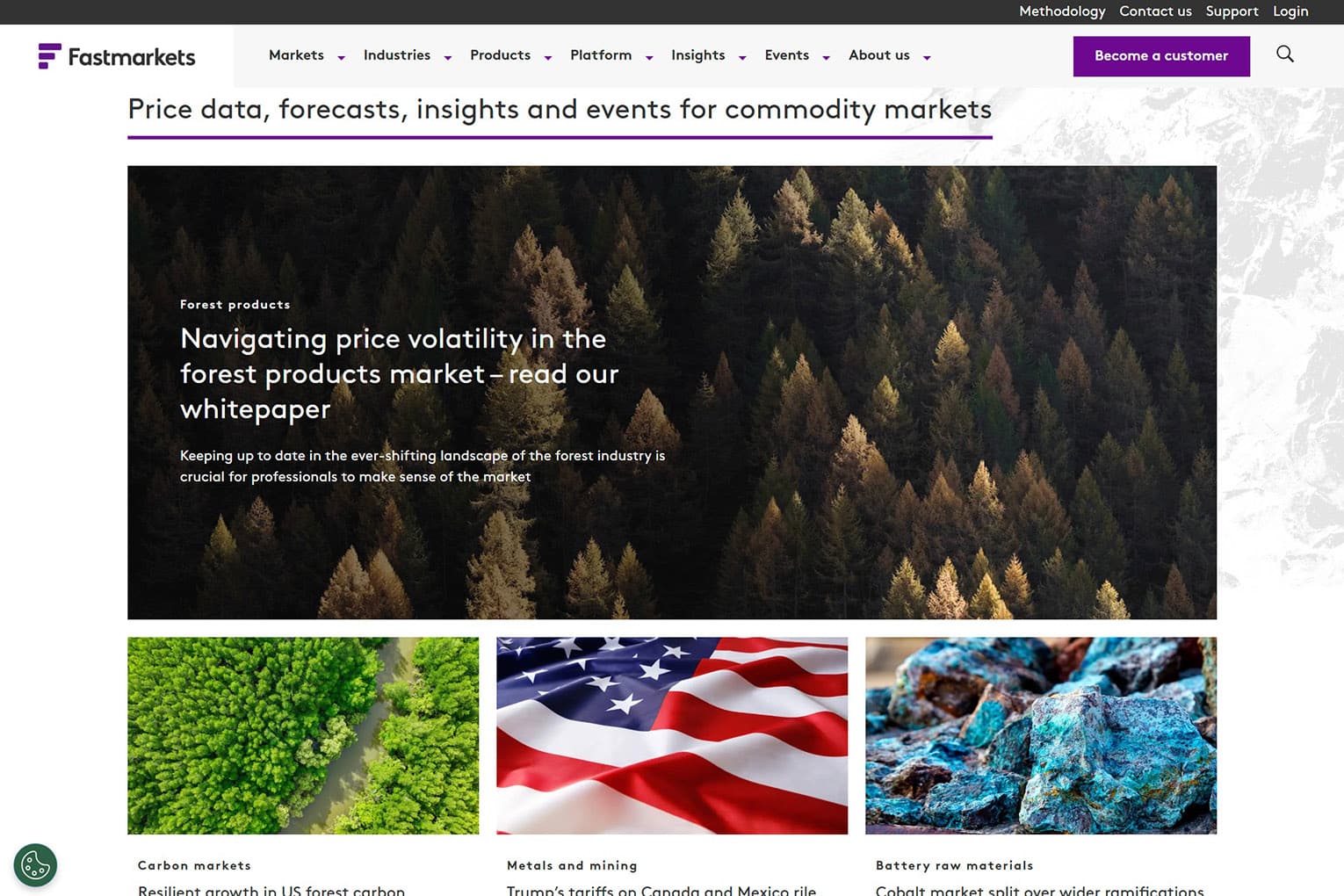Open the Events menu

786,55
